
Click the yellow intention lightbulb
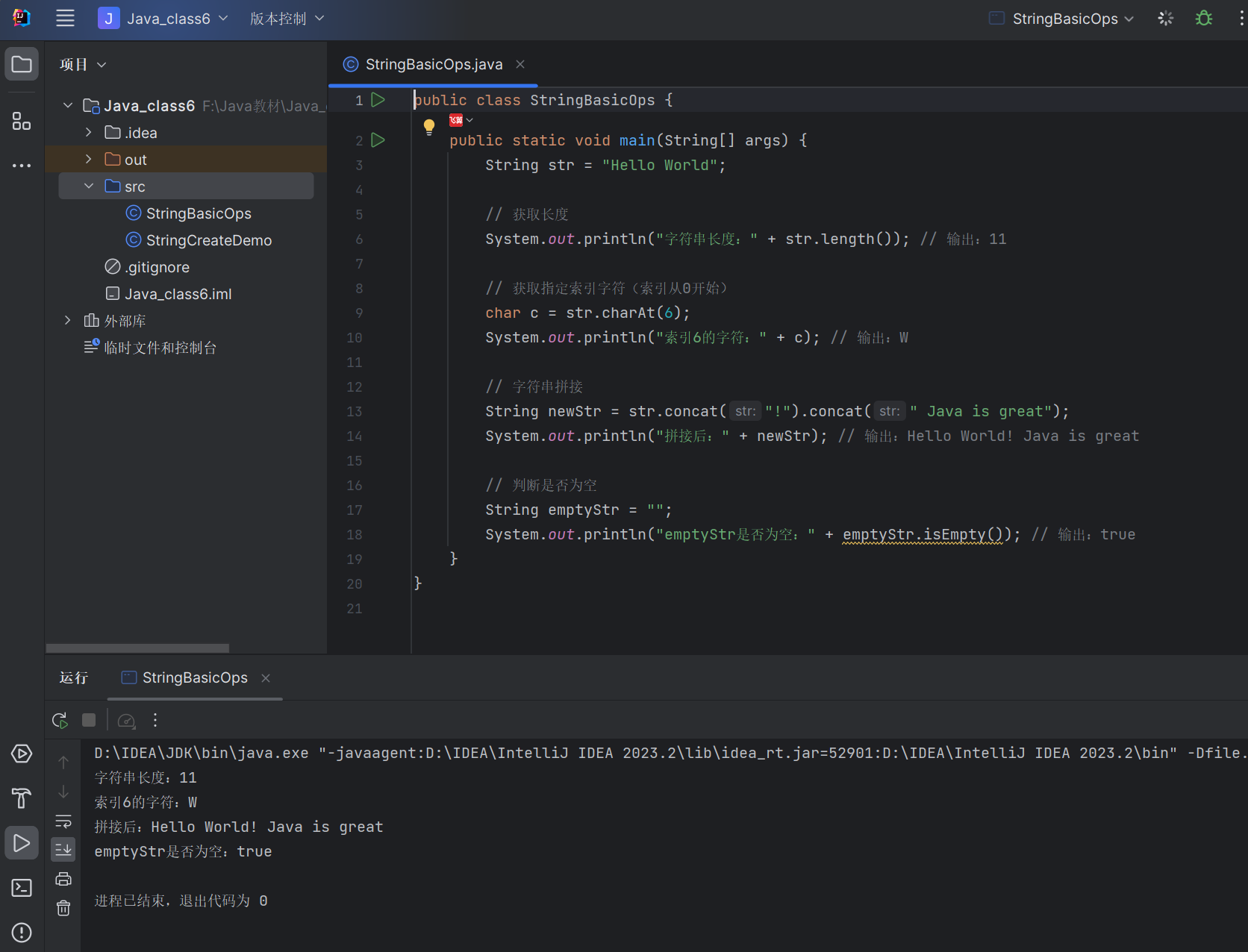429,127
